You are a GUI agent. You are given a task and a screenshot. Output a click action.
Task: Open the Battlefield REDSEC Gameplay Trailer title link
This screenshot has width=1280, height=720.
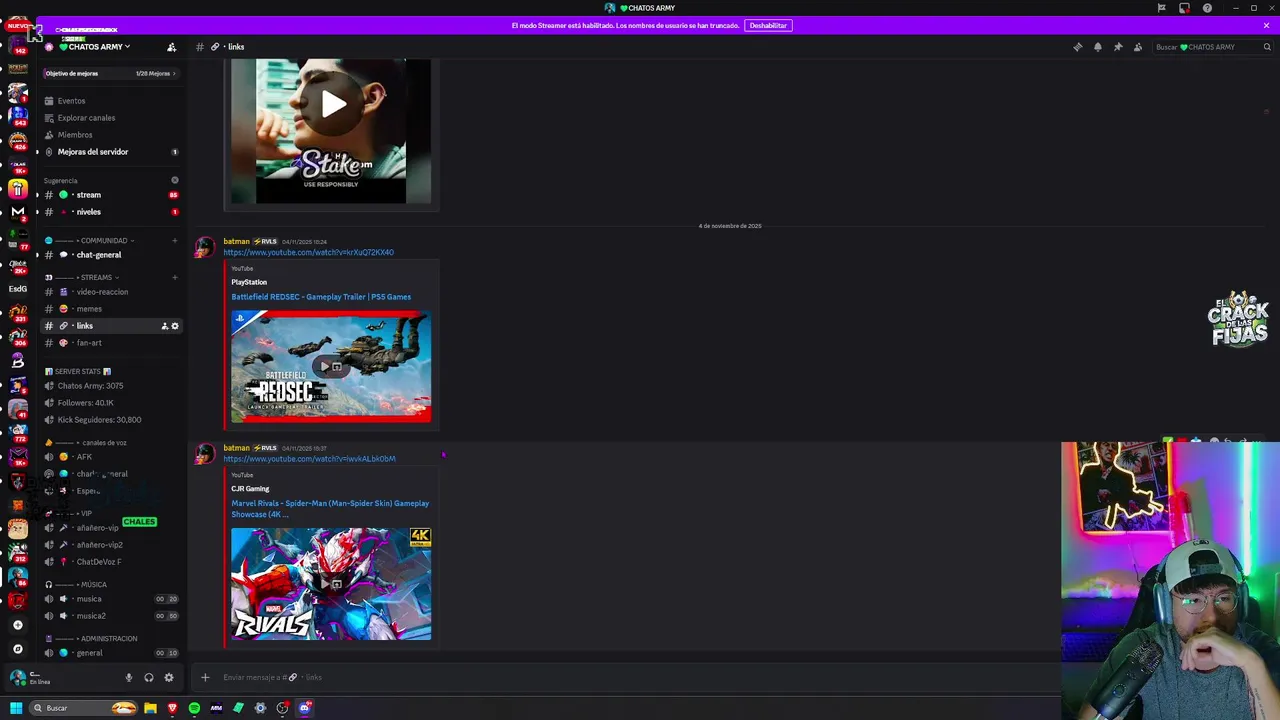pos(321,297)
